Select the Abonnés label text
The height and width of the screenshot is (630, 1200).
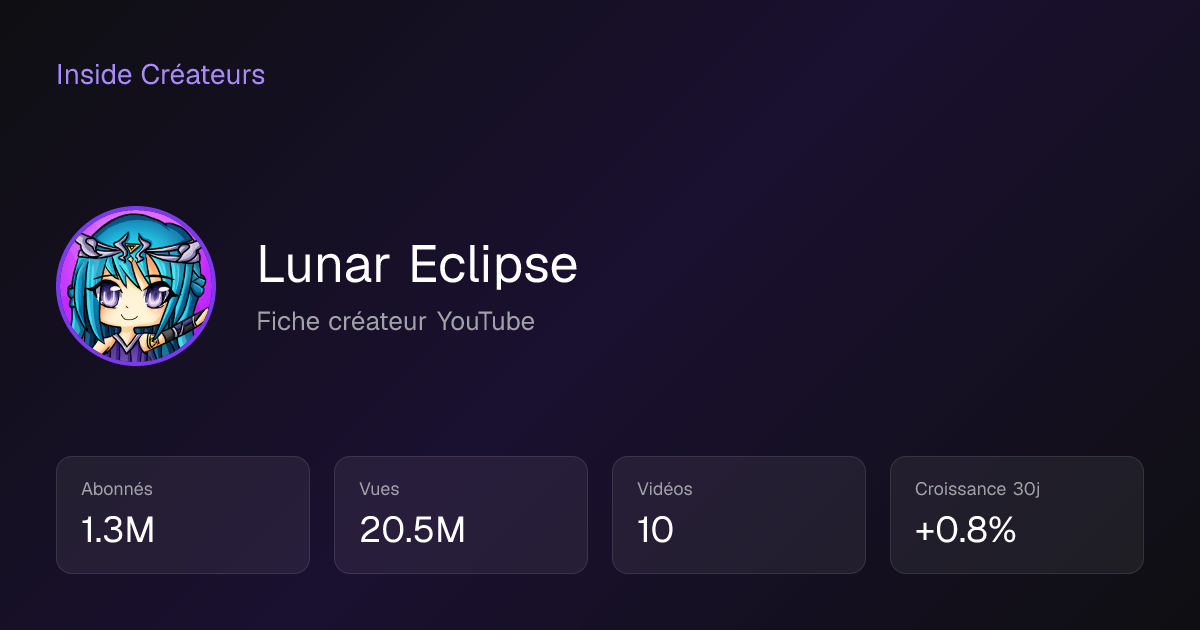click(117, 489)
